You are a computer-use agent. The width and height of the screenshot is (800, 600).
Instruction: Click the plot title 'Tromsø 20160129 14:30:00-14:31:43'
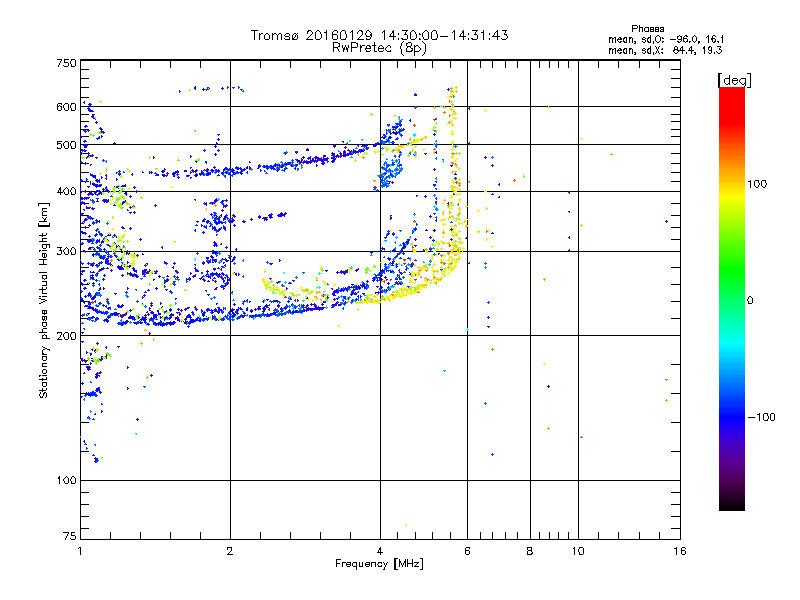379,35
